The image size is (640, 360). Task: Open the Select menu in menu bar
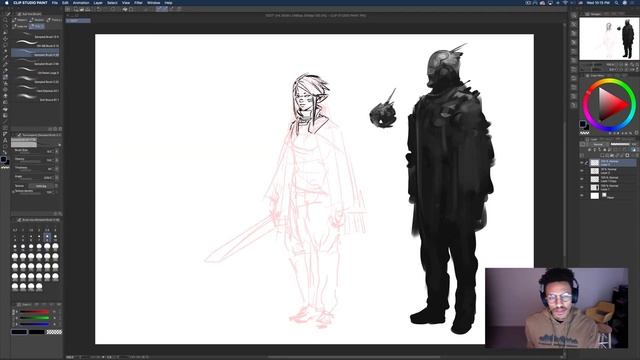tap(112, 2)
